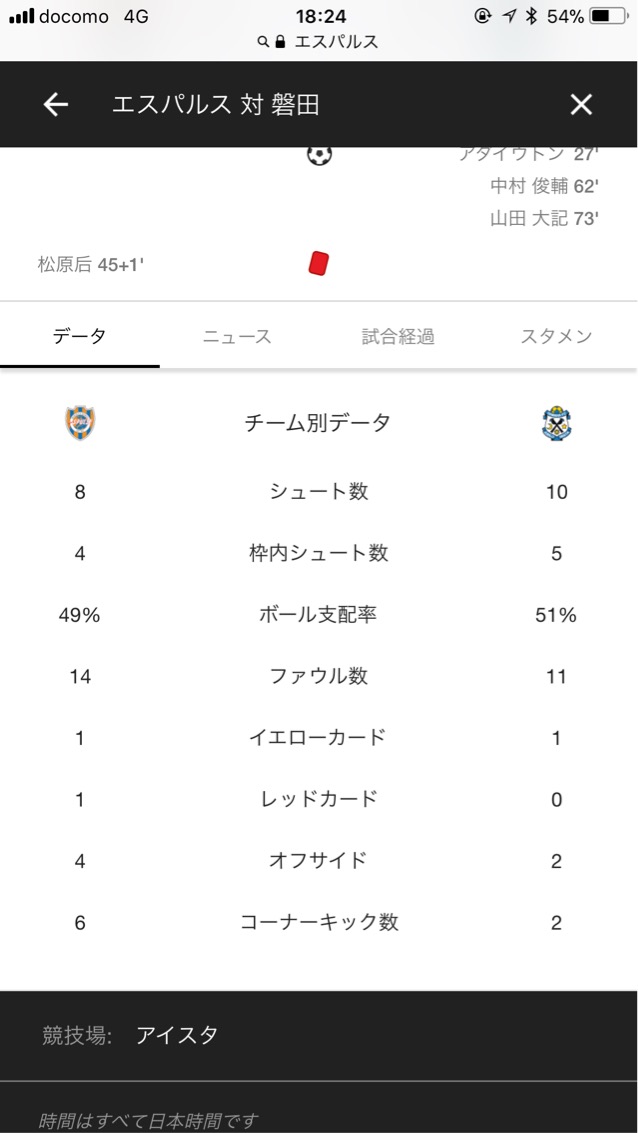Tap the エスパルス 対 磐田 title
This screenshot has width=638, height=1133.
216,105
